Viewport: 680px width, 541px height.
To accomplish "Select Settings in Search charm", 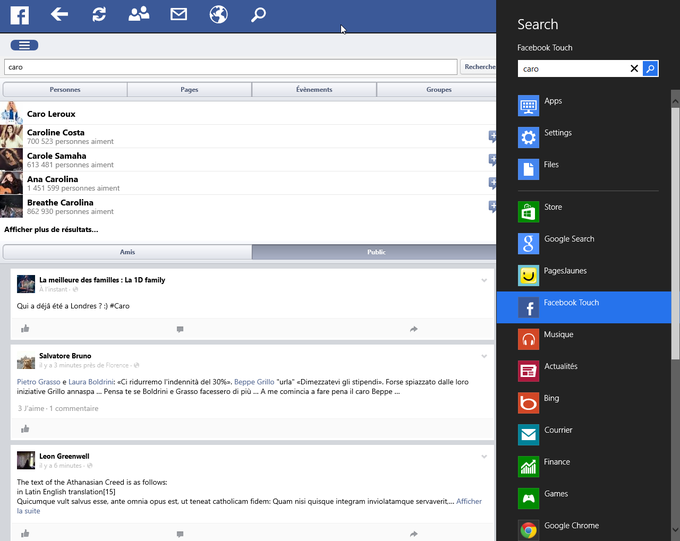I will pyautogui.click(x=584, y=137).
